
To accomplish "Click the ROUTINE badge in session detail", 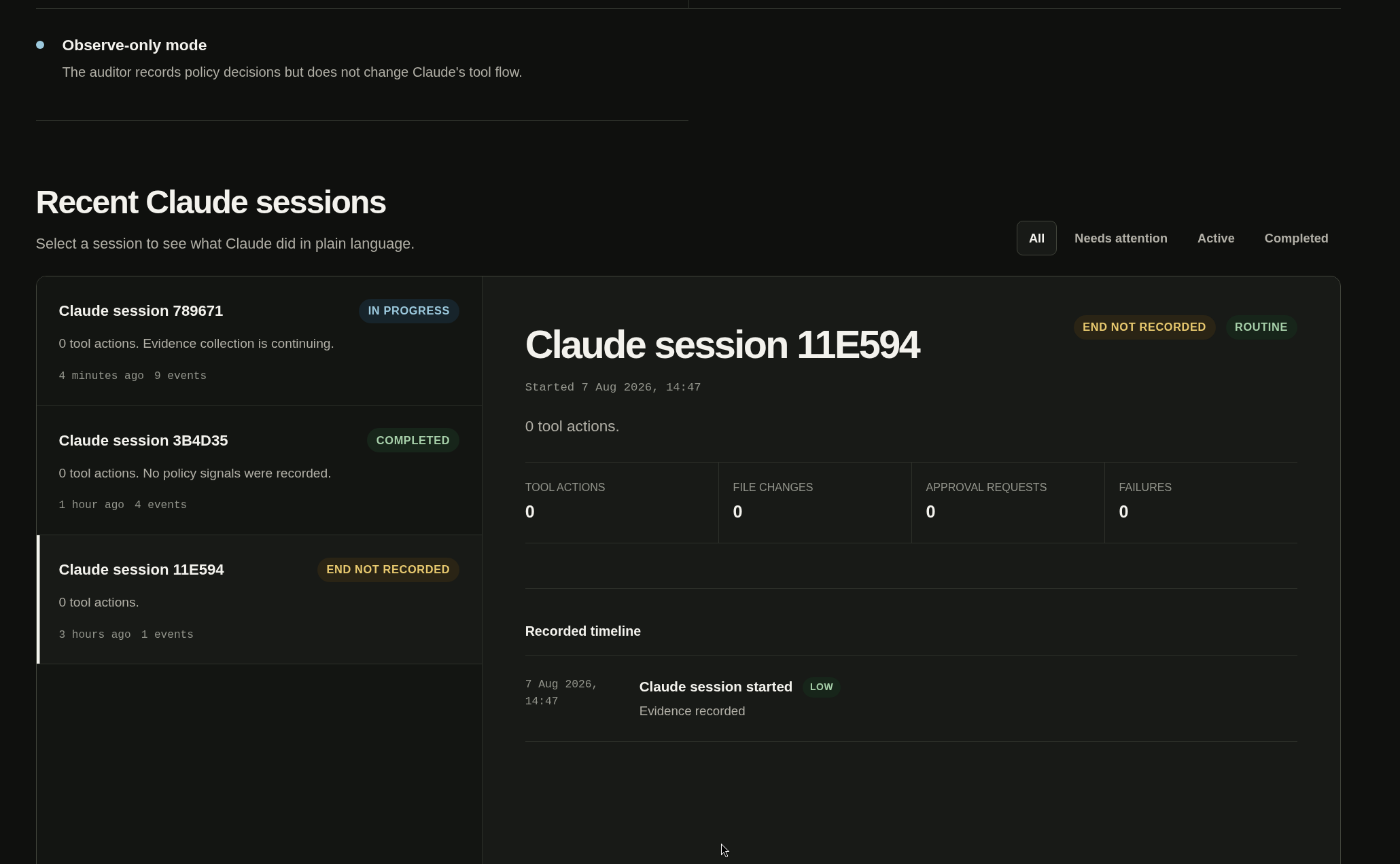I will [x=1261, y=327].
